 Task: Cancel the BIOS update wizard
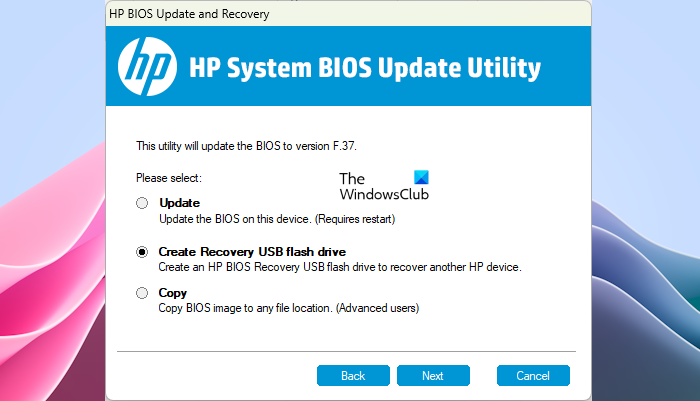533,376
